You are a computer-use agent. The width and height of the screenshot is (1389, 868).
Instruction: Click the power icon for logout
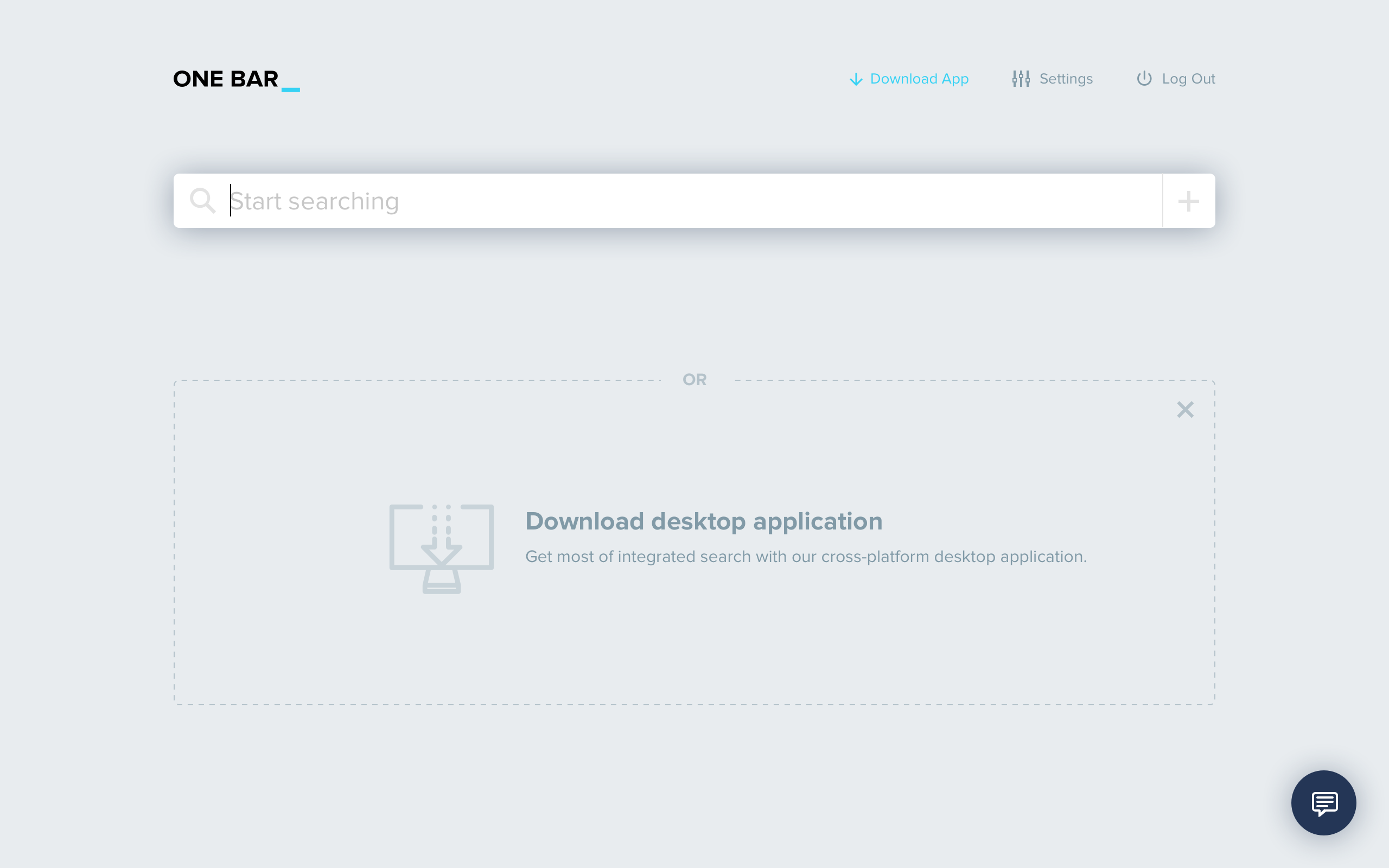(x=1144, y=79)
